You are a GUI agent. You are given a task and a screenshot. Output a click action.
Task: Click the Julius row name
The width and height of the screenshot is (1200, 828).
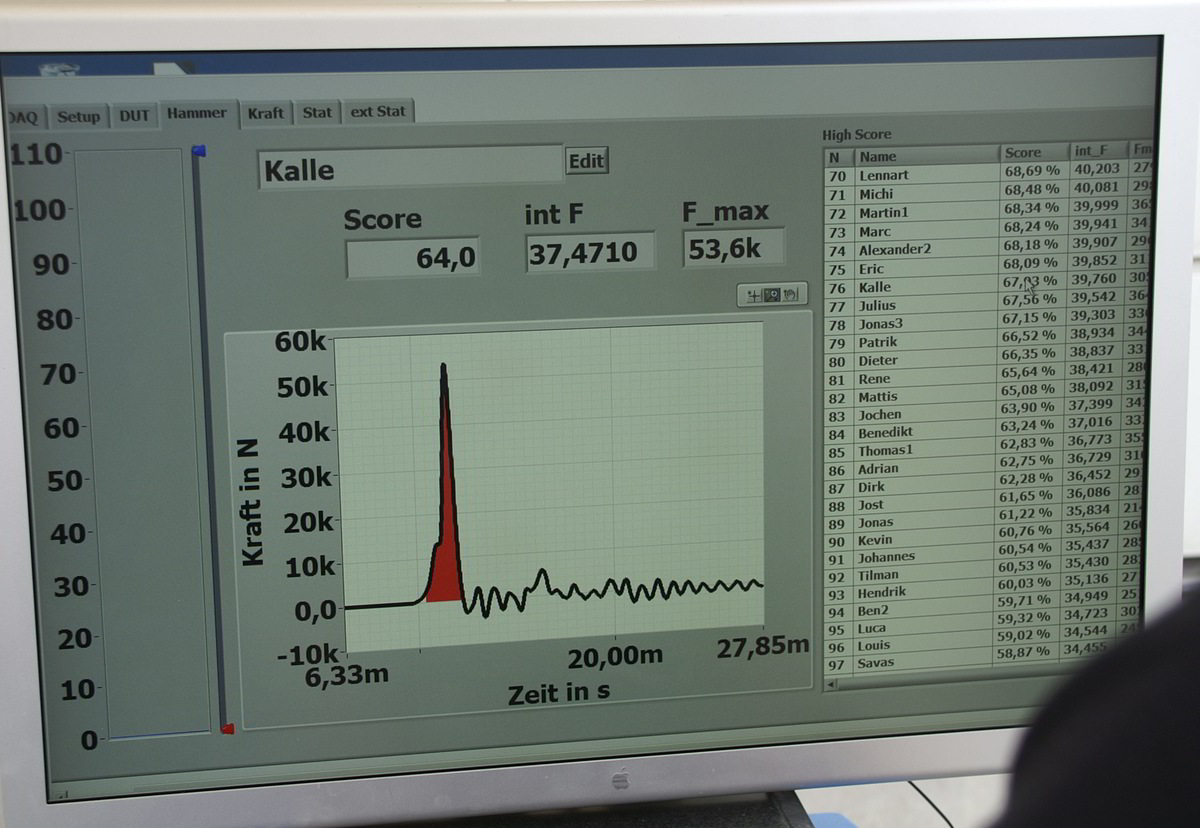point(877,305)
